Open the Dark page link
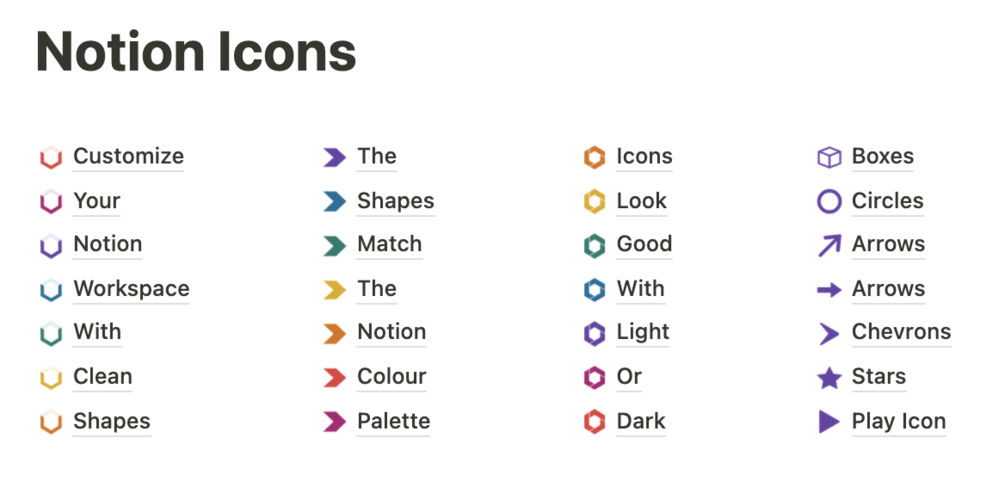 coord(641,421)
